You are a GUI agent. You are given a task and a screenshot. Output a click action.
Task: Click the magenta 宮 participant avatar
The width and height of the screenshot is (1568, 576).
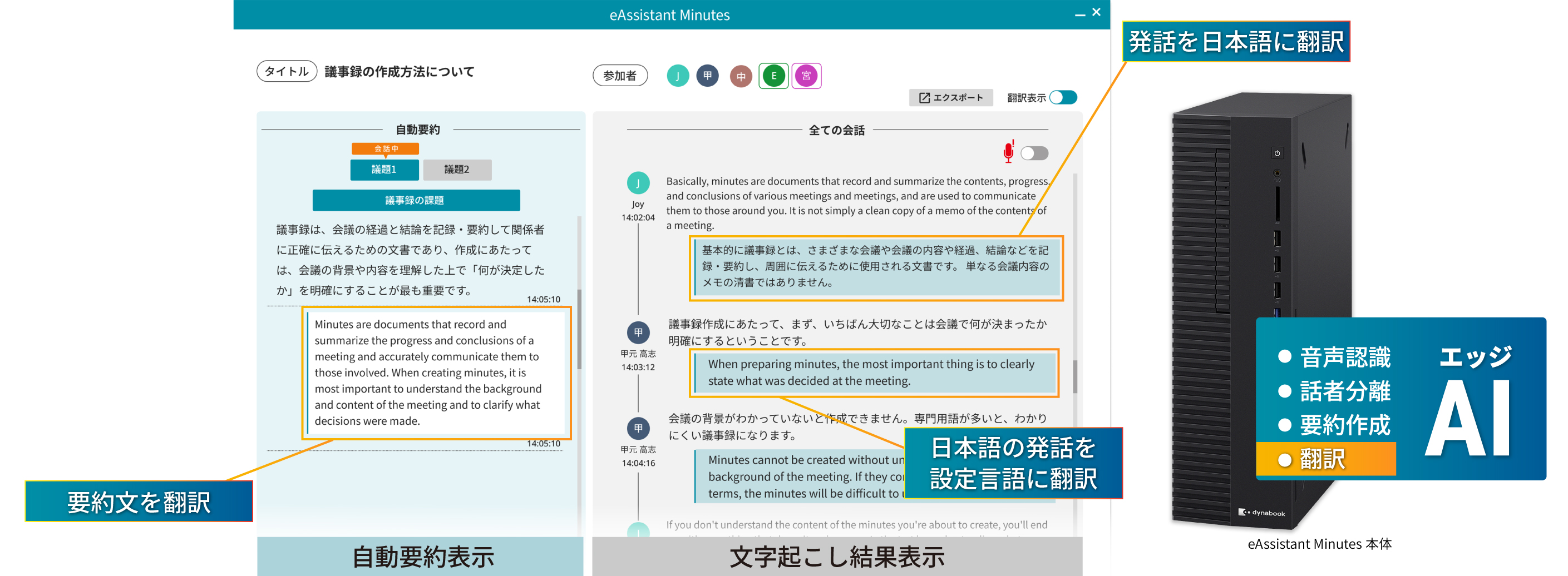[x=806, y=76]
